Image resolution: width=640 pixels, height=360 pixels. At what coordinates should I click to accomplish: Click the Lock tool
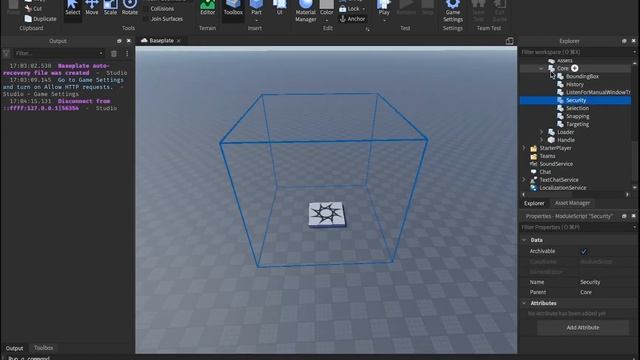(349, 9)
